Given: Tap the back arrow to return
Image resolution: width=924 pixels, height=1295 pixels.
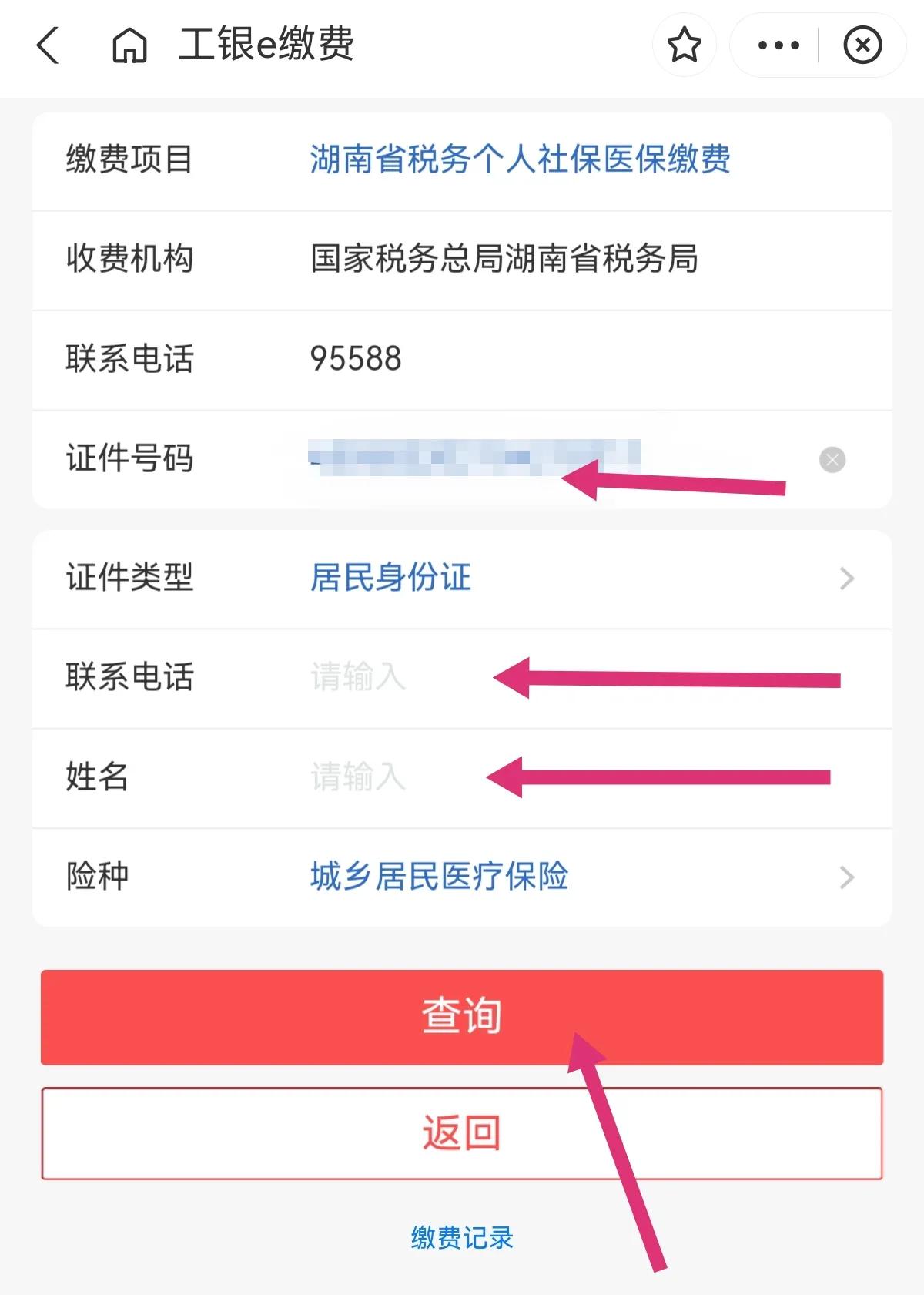Looking at the screenshot, I should 48,45.
